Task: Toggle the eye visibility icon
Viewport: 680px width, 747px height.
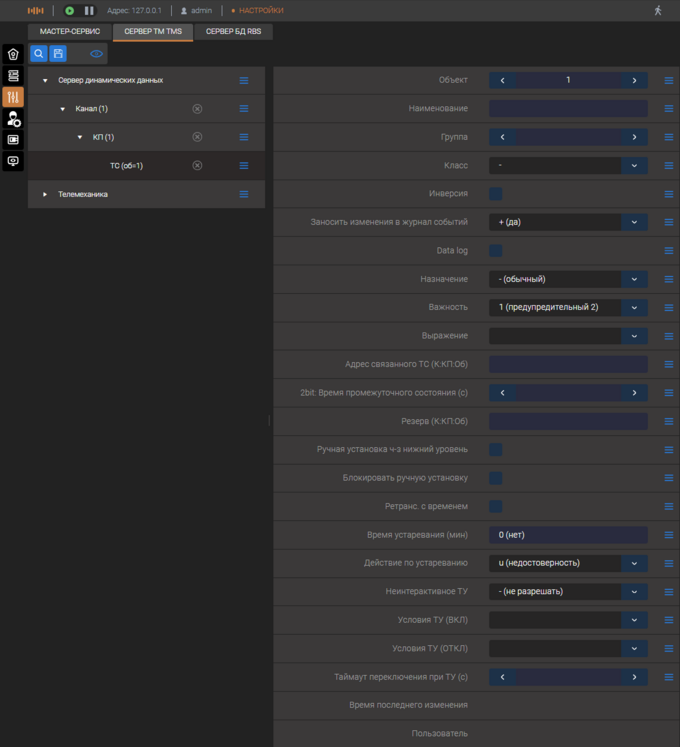Action: [97, 54]
